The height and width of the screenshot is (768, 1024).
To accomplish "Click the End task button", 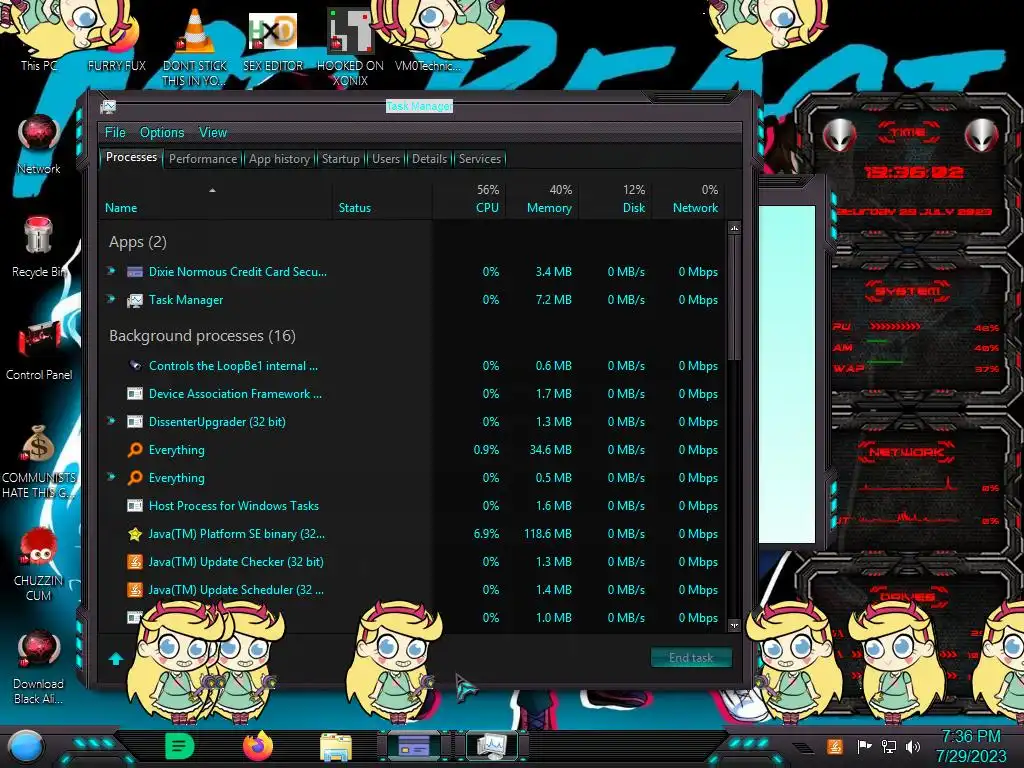I will 691,658.
